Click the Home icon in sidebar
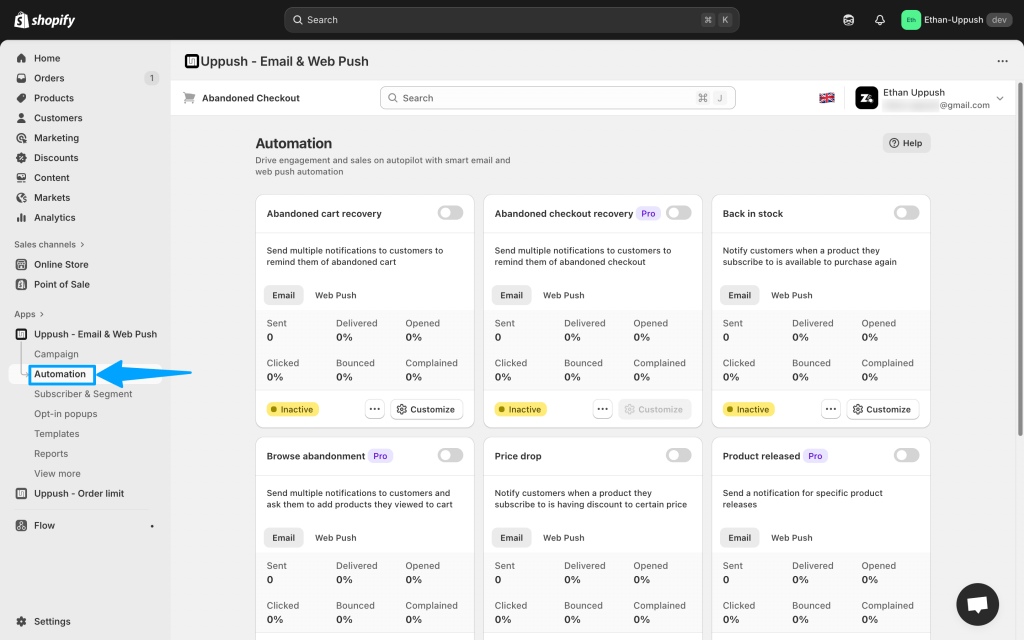1024x640 pixels. coord(22,58)
